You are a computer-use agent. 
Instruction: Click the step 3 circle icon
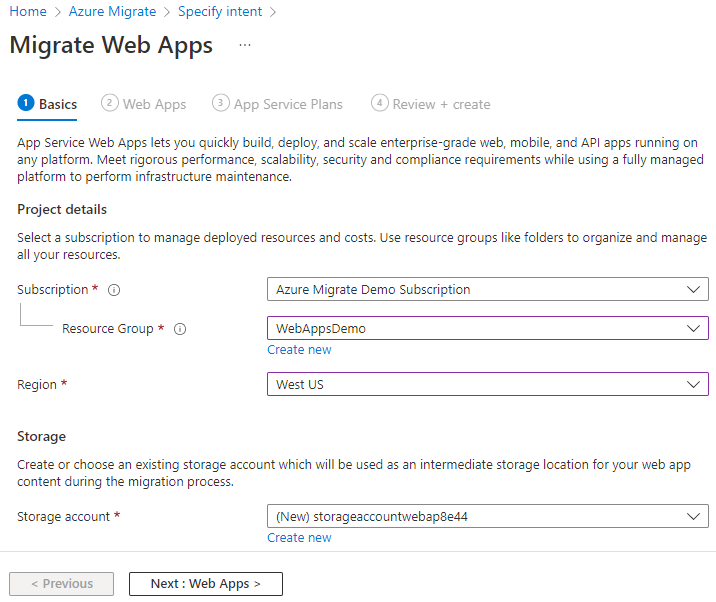click(x=221, y=103)
